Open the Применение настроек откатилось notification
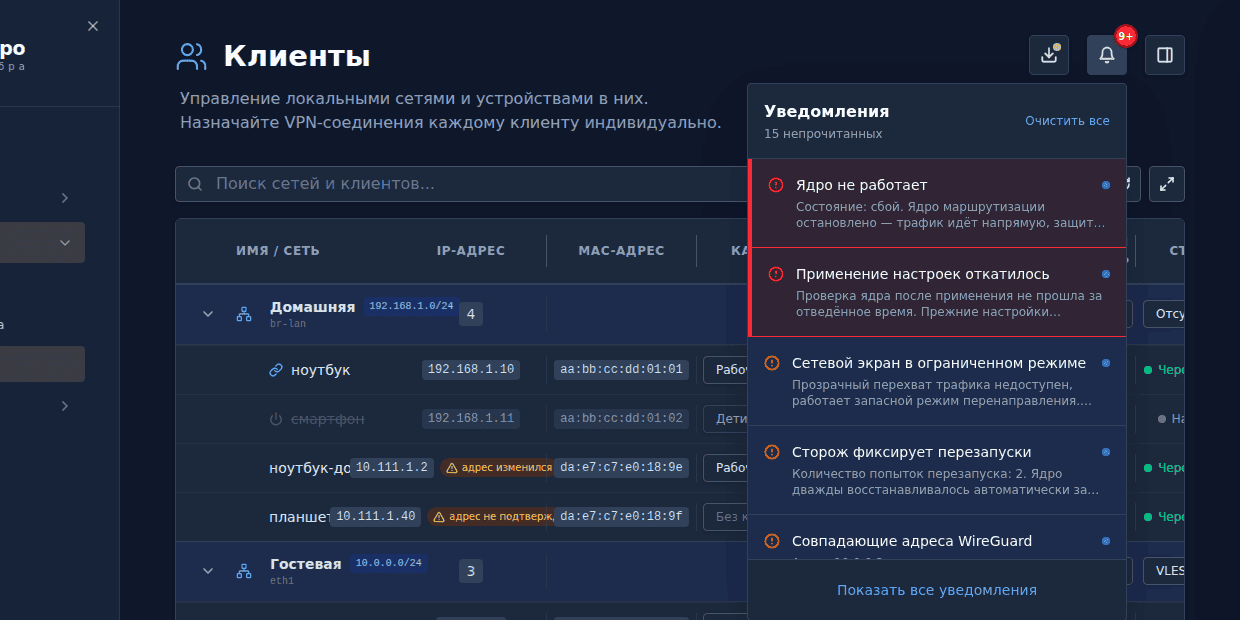The image size is (1240, 620). pyautogui.click(x=937, y=292)
